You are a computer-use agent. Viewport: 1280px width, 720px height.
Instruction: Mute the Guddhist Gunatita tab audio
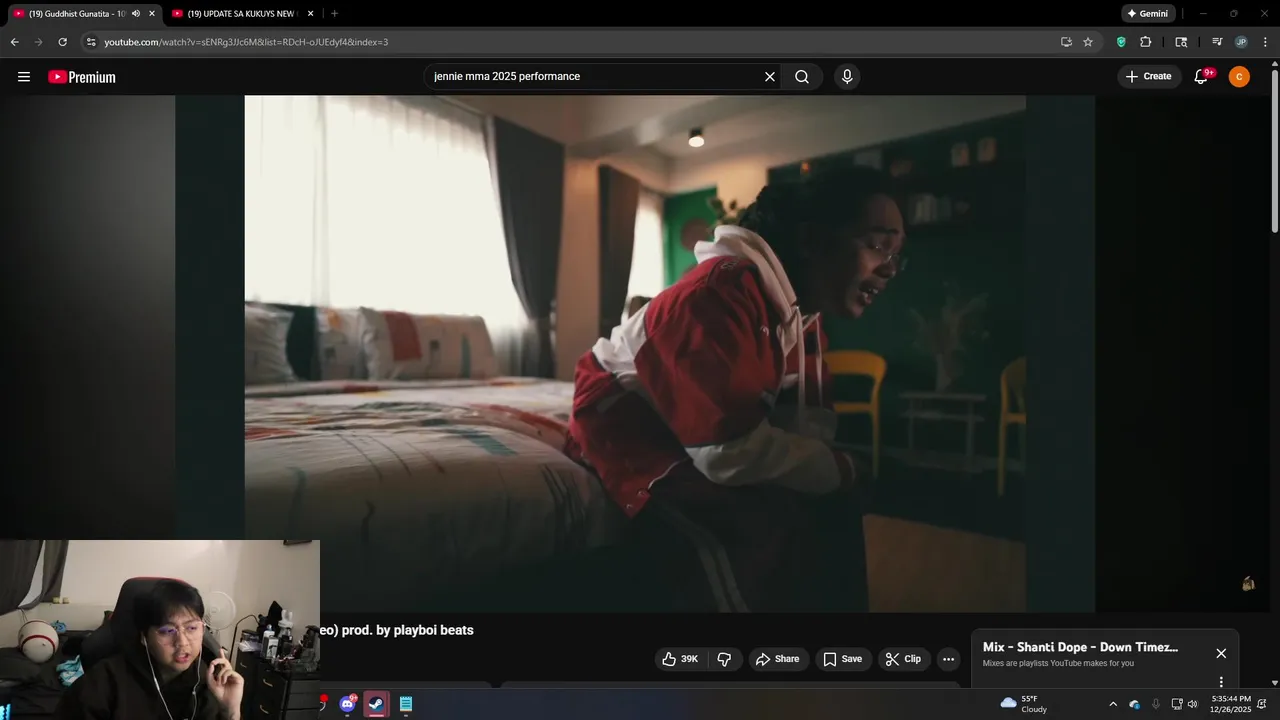point(136,14)
